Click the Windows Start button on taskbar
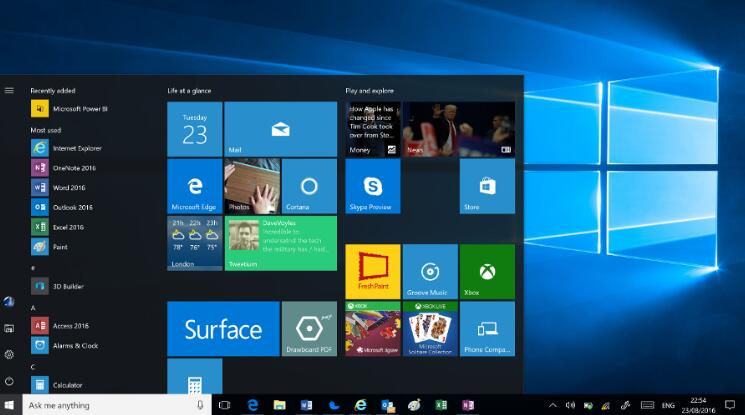 (9, 405)
